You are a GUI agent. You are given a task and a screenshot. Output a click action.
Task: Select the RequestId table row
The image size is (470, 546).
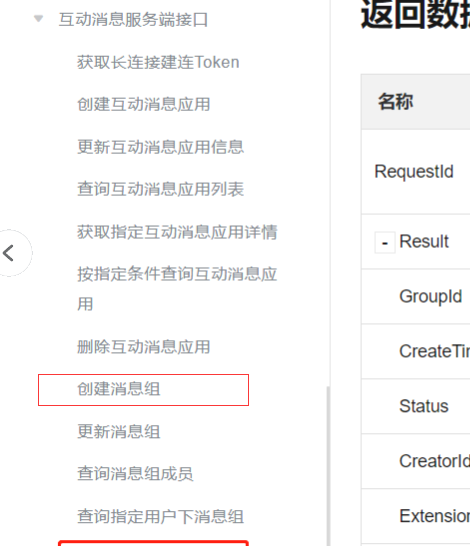tap(416, 172)
